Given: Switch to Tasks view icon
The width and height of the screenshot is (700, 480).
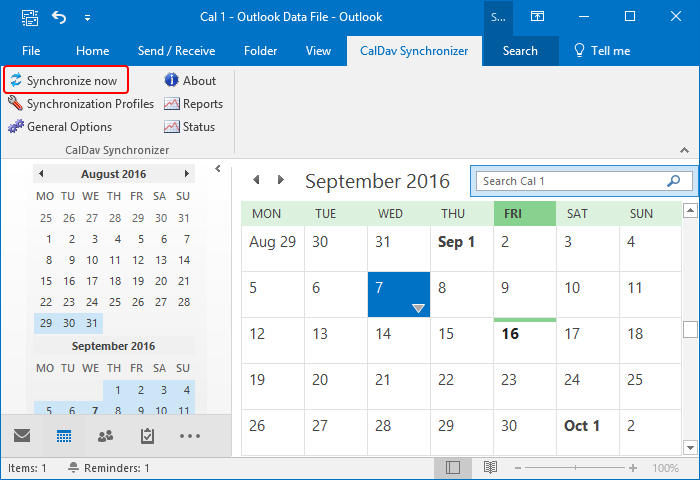Looking at the screenshot, I should [x=147, y=436].
